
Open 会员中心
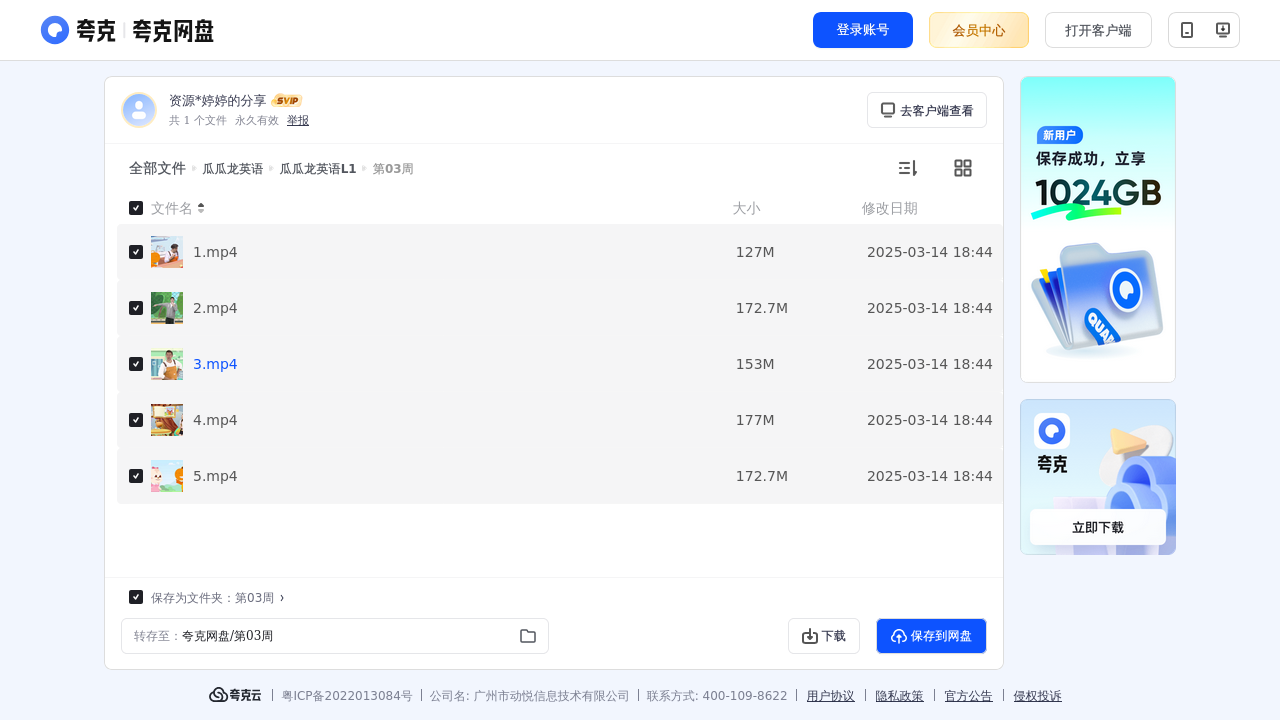pyautogui.click(x=979, y=30)
